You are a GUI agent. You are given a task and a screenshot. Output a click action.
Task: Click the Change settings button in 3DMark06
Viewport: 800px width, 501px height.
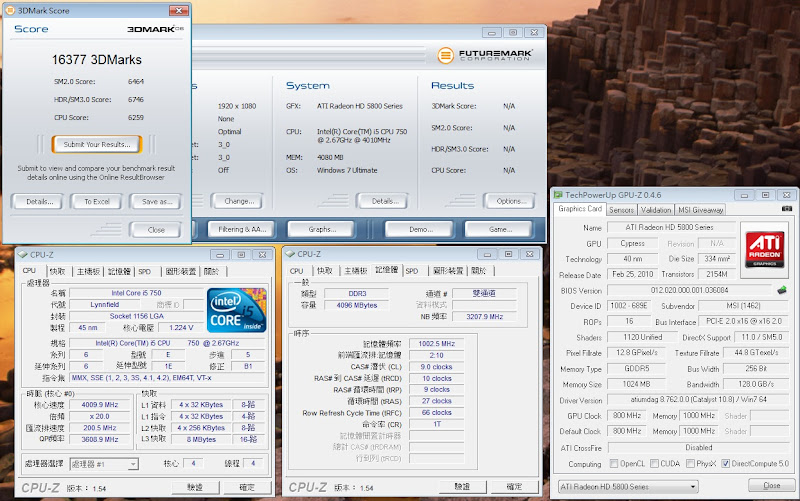pyautogui.click(x=237, y=201)
